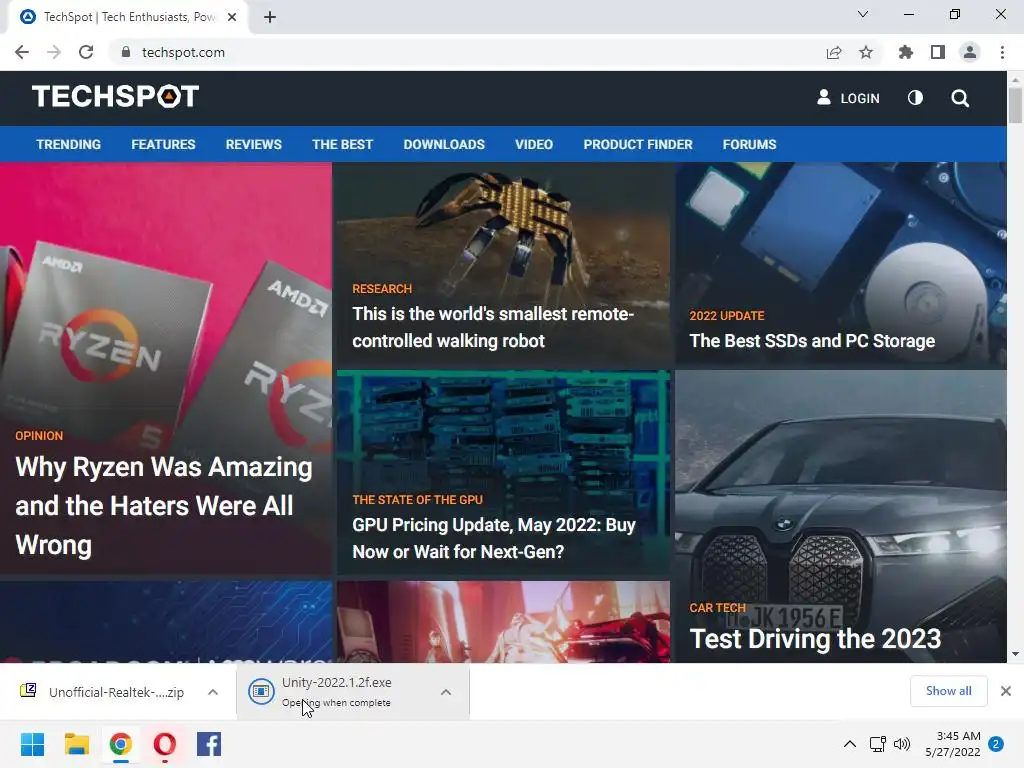1024x768 pixels.
Task: Close the downloads bar
Action: point(1006,691)
